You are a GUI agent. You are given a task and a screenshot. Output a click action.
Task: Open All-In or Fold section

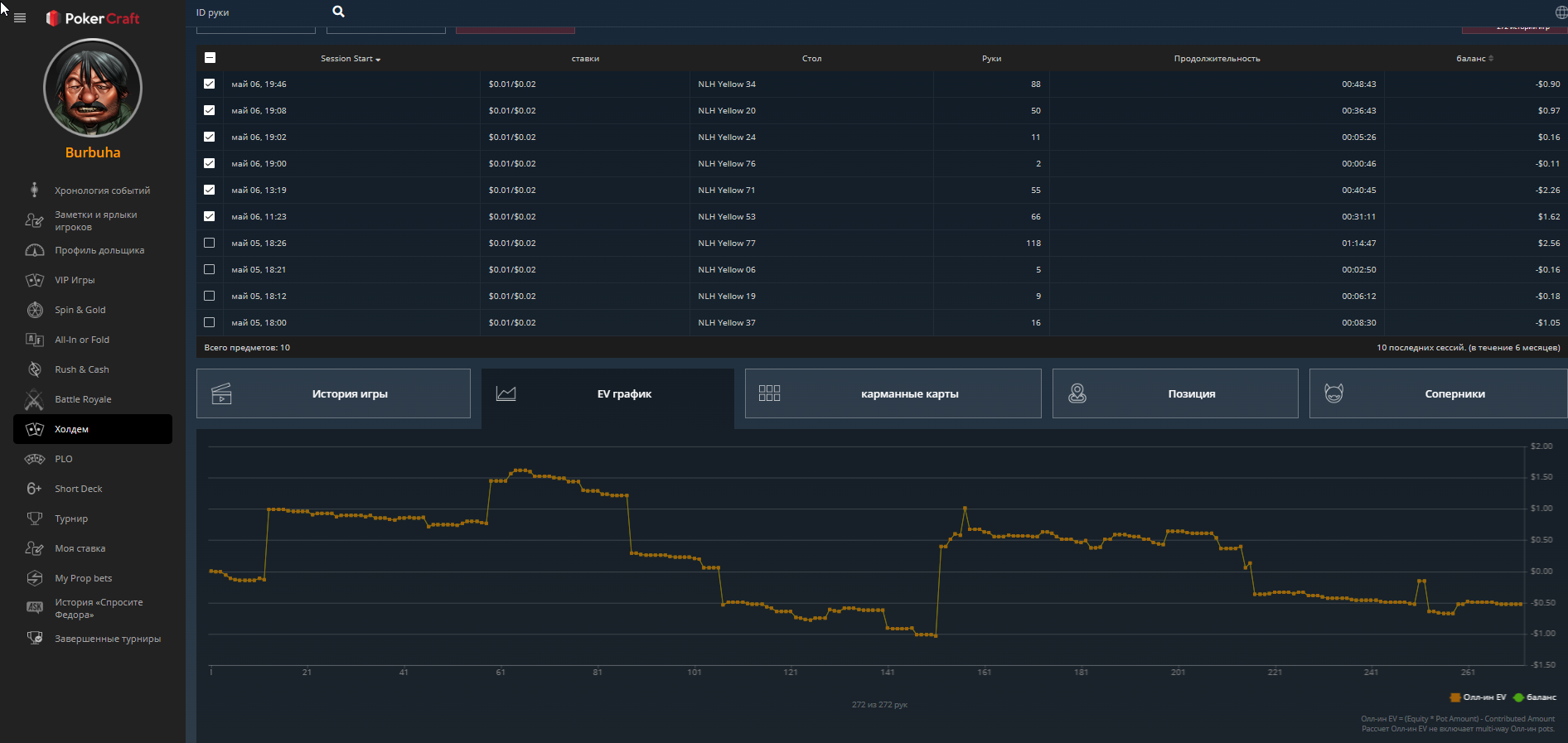point(93,340)
